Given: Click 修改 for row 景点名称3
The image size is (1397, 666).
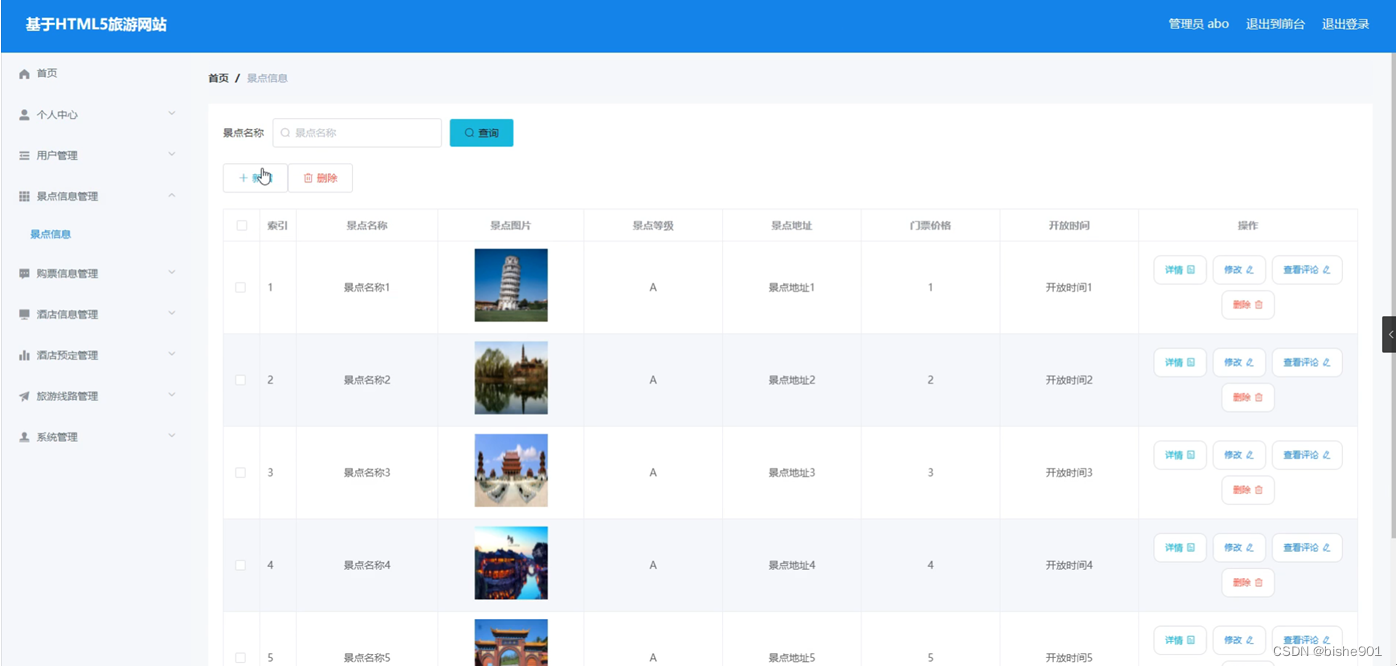Looking at the screenshot, I should [x=1239, y=455].
